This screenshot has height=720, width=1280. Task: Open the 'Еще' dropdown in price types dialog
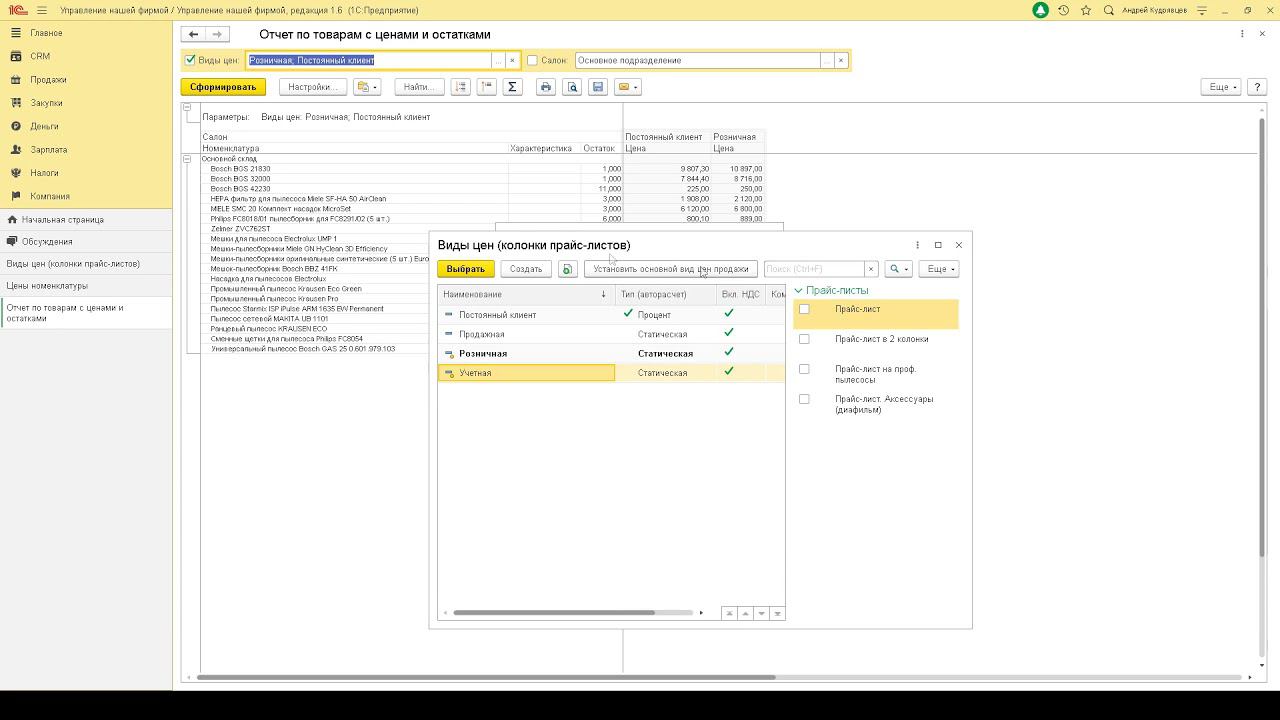tap(939, 269)
